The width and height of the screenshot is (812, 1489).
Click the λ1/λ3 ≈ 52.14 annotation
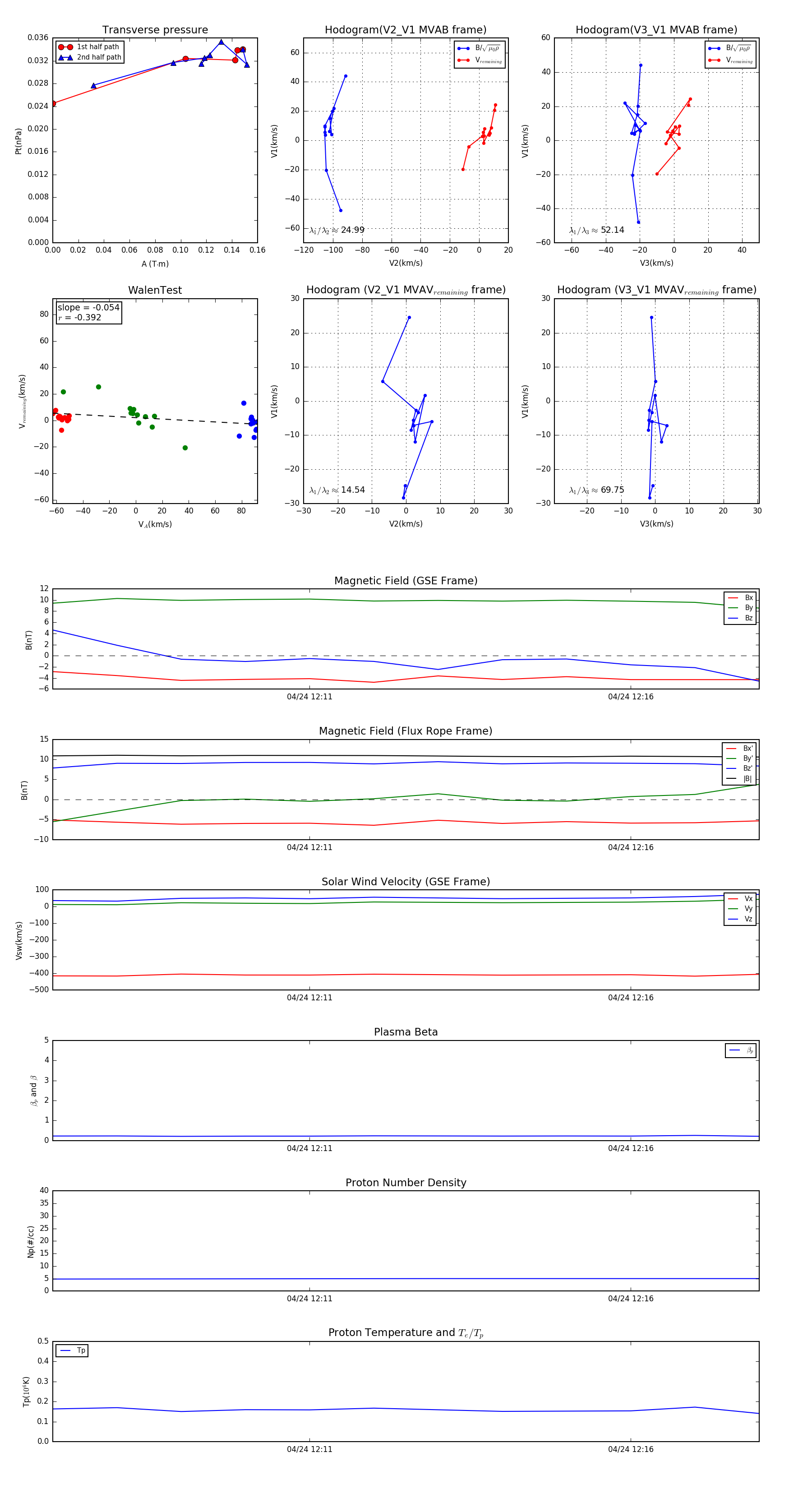tap(596, 230)
